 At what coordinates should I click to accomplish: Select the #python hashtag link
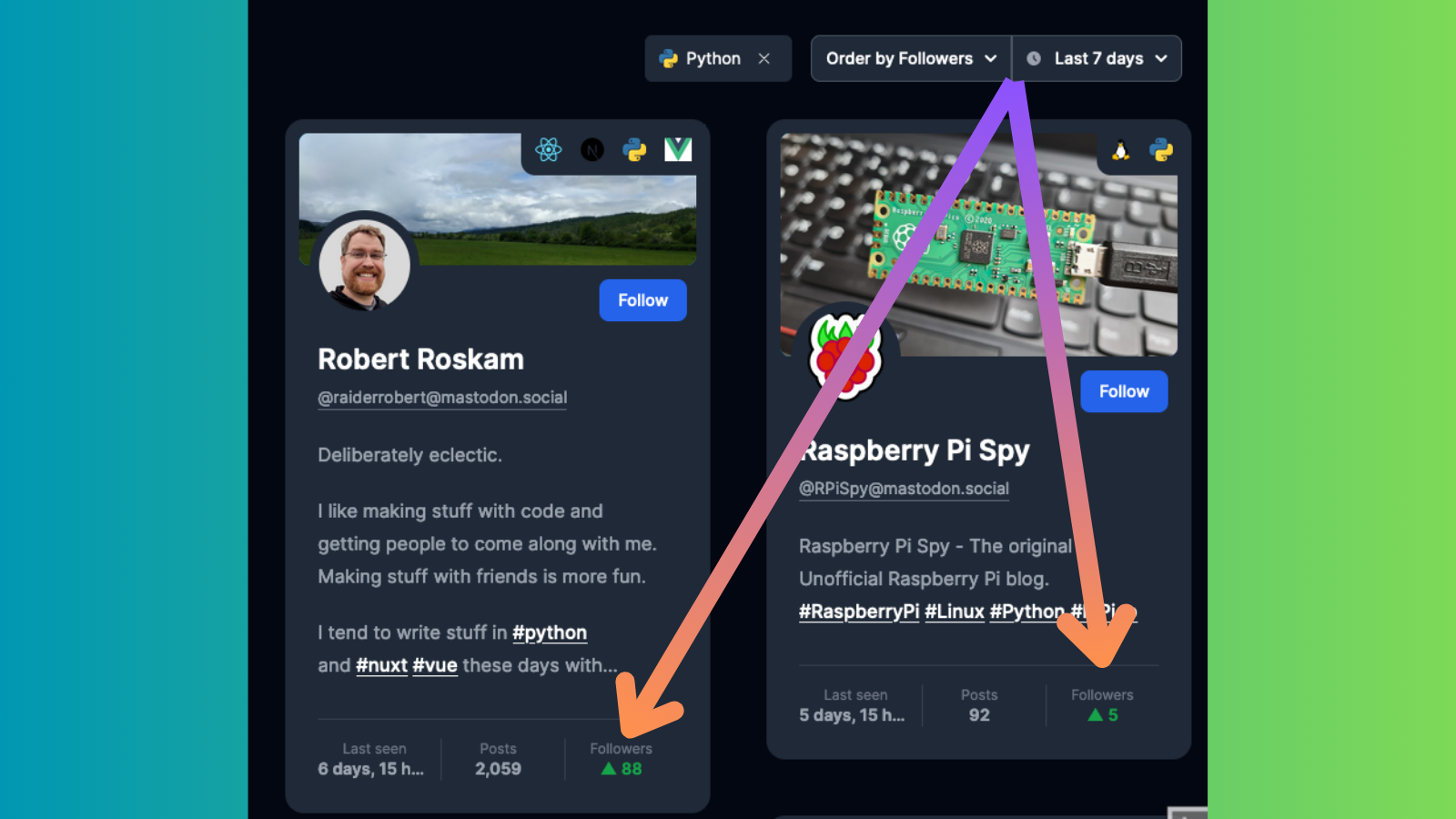[x=550, y=632]
